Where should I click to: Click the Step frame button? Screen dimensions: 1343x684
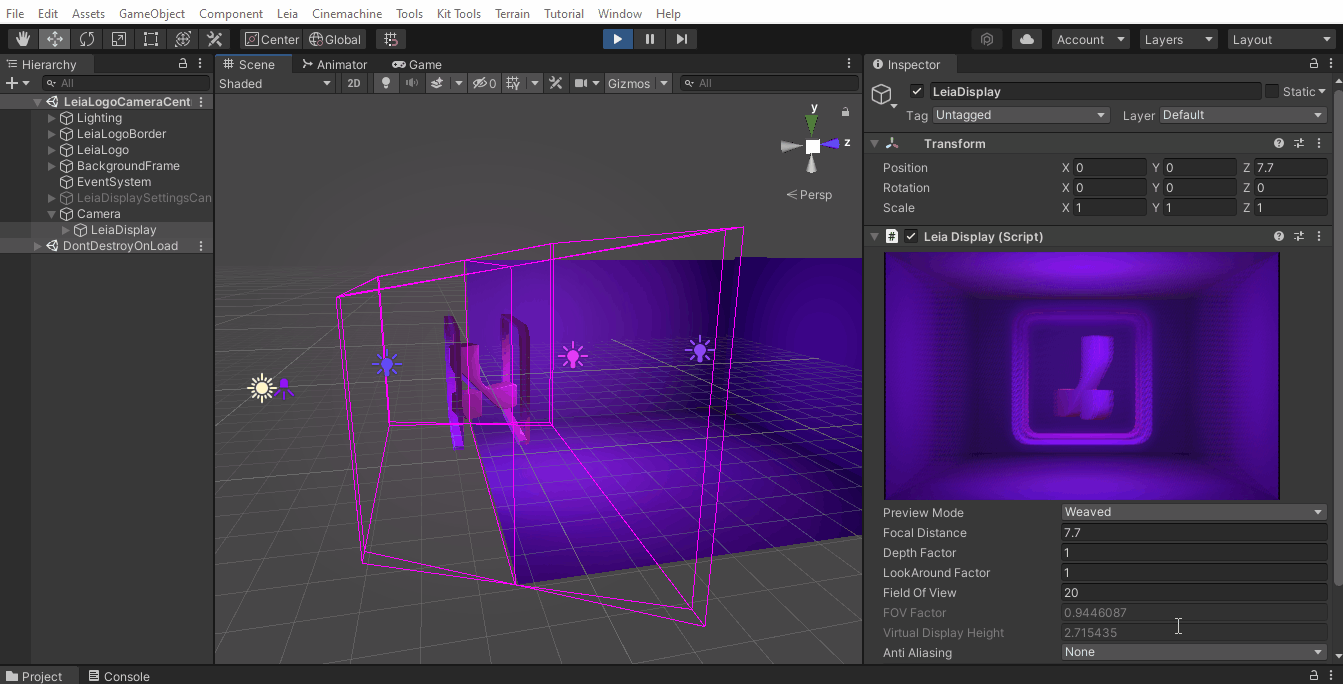(x=682, y=39)
